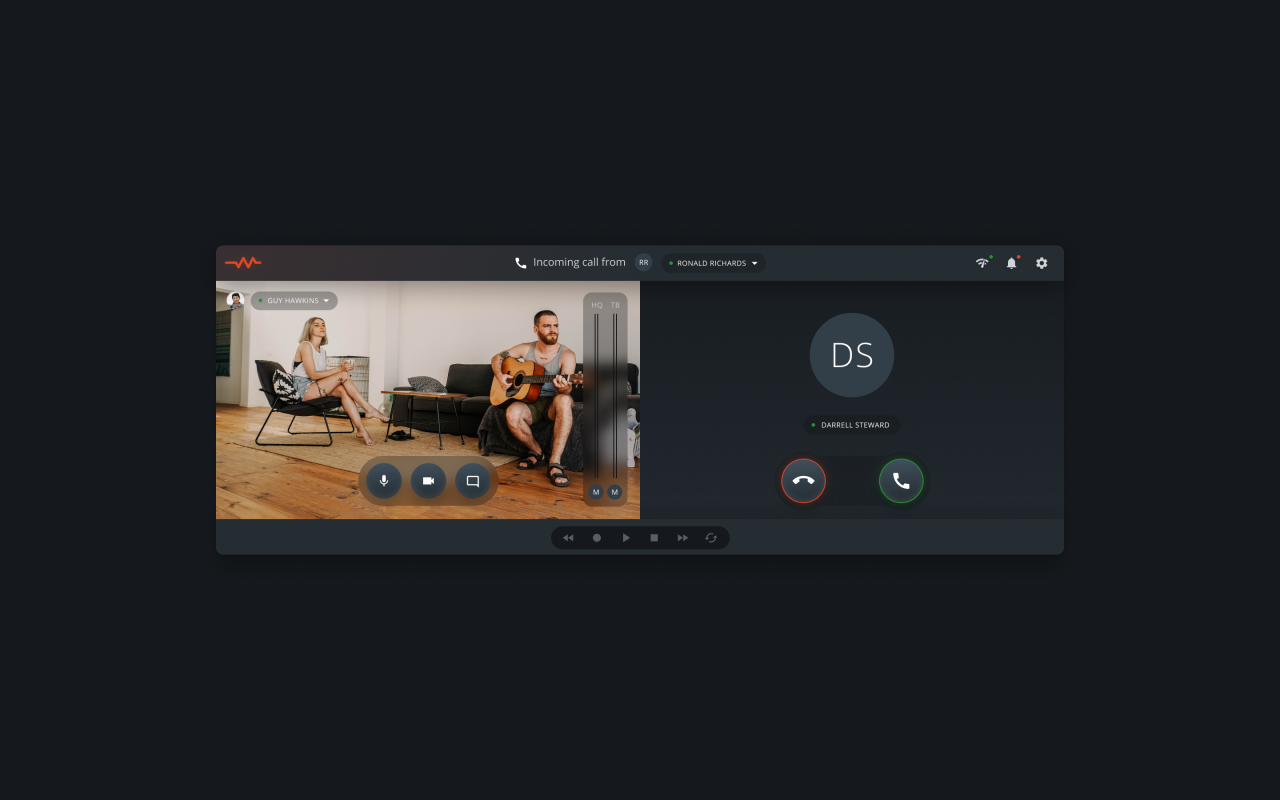
Task: Click the screen share icon
Action: click(x=473, y=481)
